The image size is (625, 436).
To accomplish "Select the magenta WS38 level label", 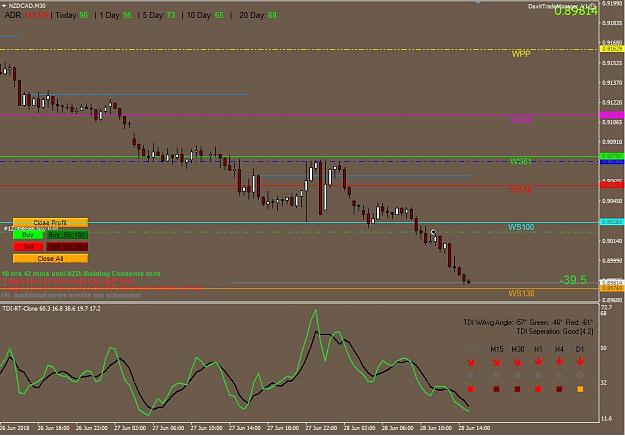I will coord(521,120).
